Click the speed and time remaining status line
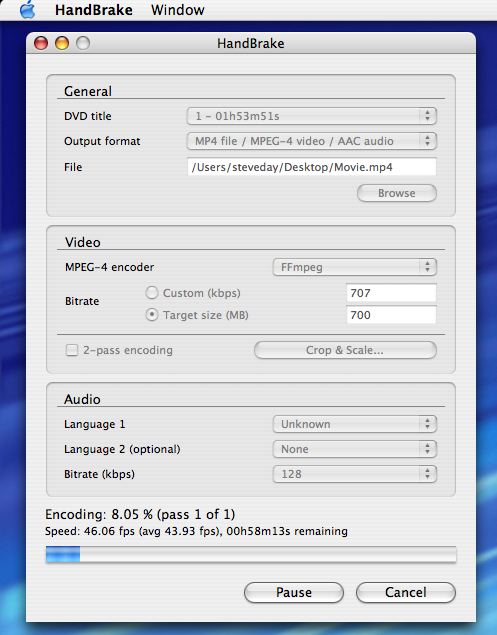The image size is (497, 635). point(196,531)
